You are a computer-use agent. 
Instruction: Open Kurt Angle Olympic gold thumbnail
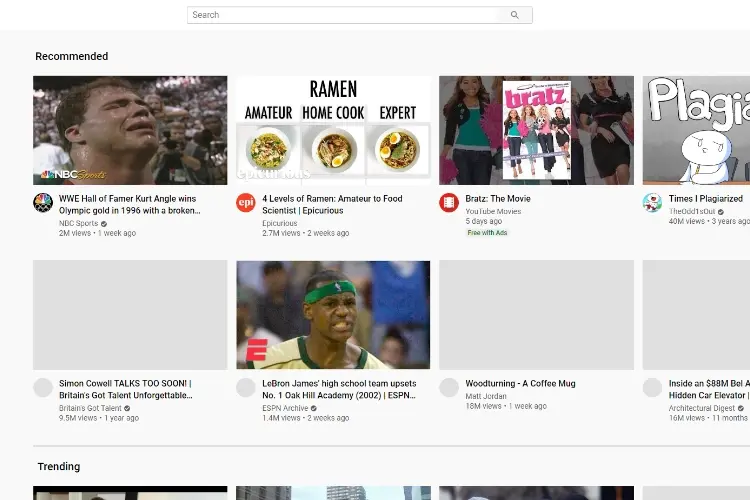click(x=130, y=130)
